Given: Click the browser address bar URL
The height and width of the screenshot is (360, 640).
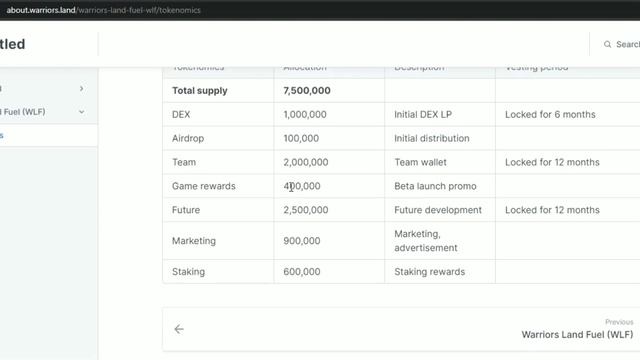Looking at the screenshot, I should (104, 10).
